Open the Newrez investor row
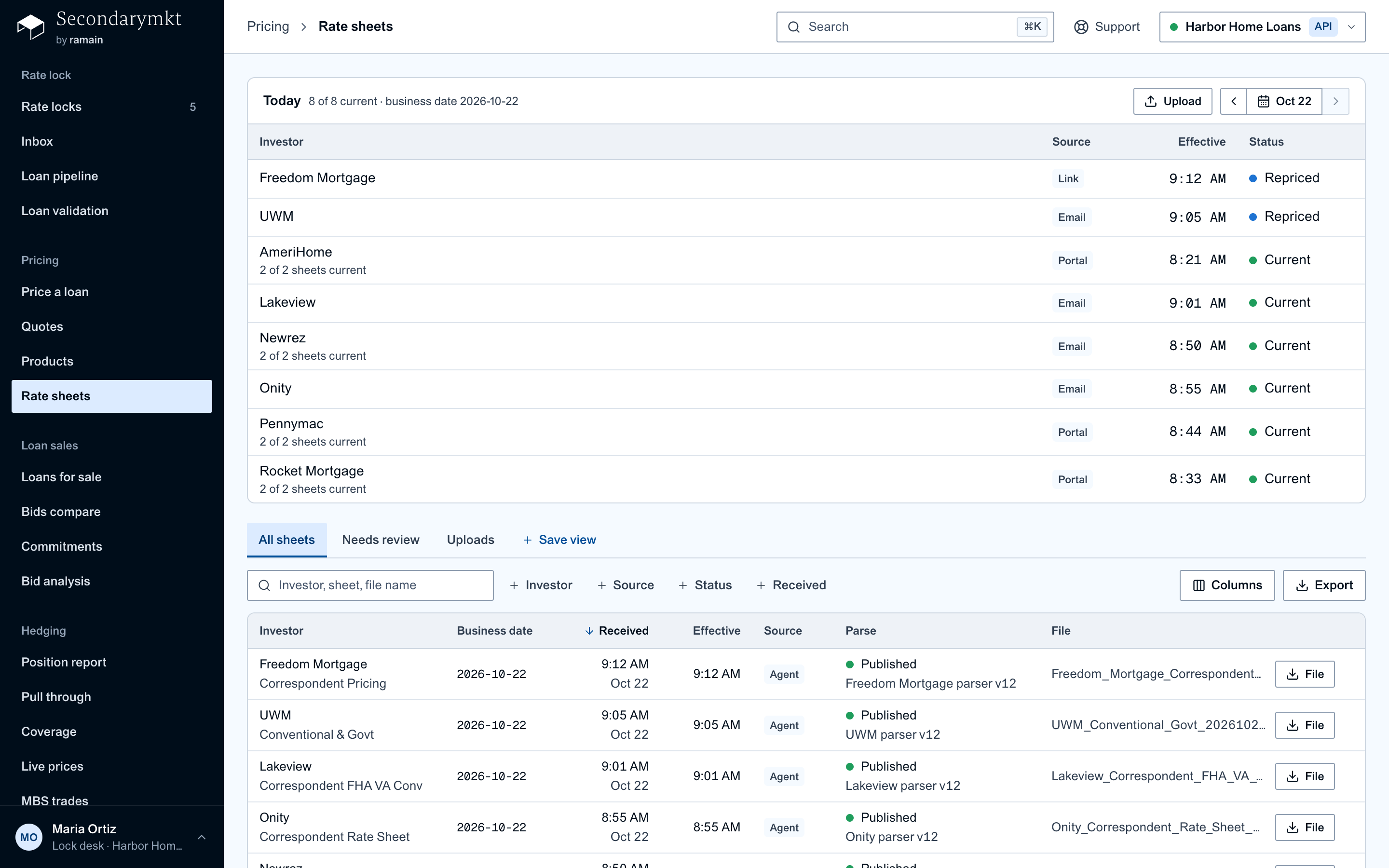This screenshot has height=868, width=1389. pyautogui.click(x=806, y=346)
